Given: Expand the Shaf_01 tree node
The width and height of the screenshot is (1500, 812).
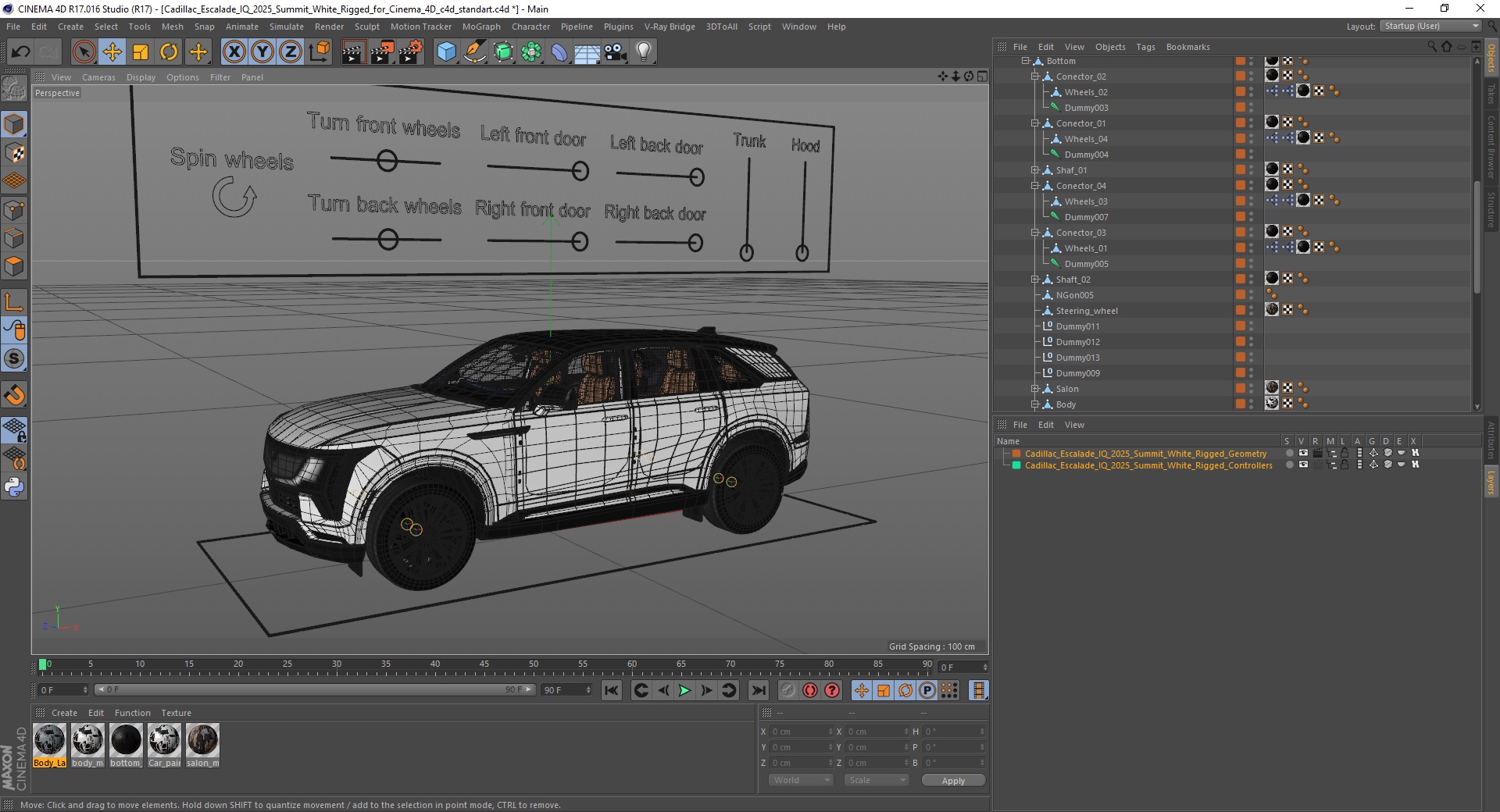Looking at the screenshot, I should coord(1035,170).
